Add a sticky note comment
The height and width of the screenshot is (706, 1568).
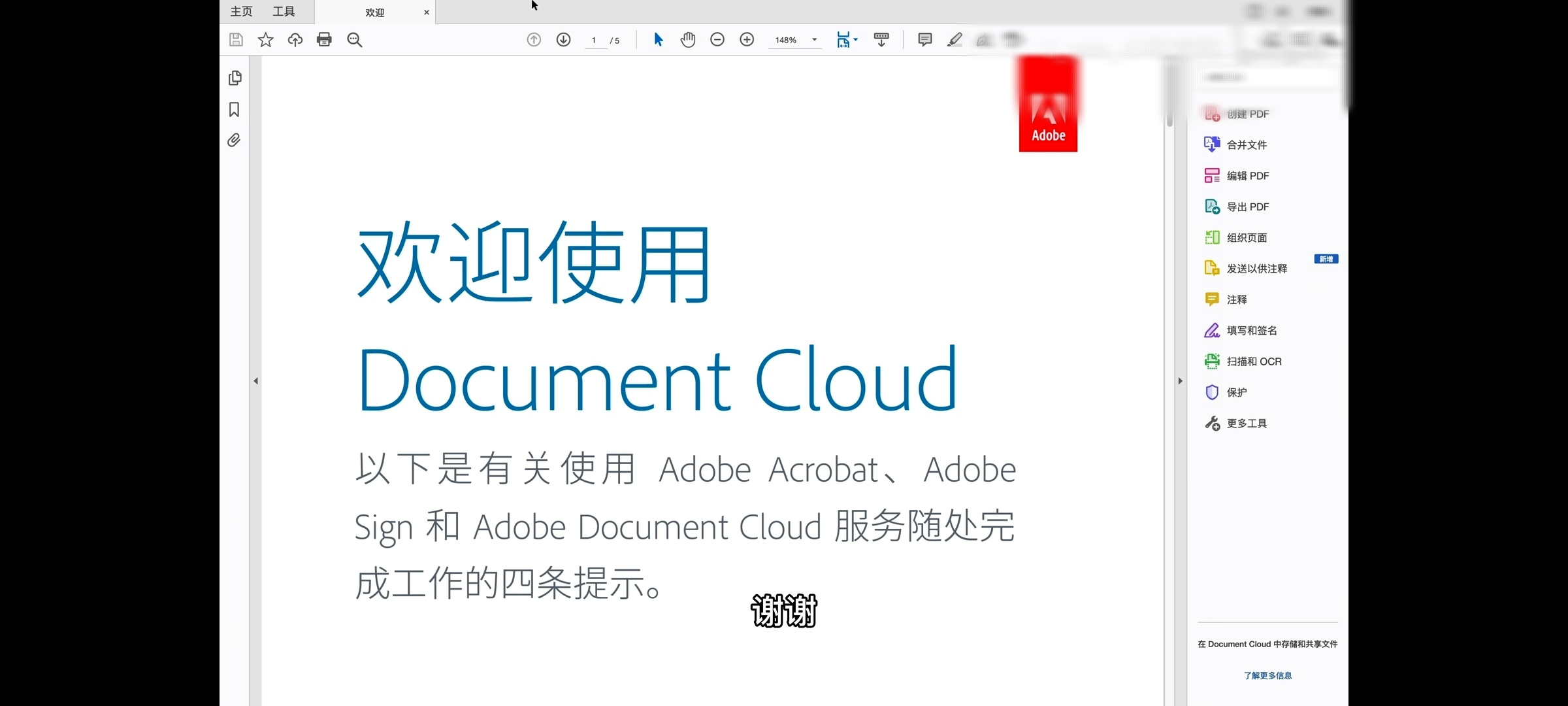click(x=925, y=40)
